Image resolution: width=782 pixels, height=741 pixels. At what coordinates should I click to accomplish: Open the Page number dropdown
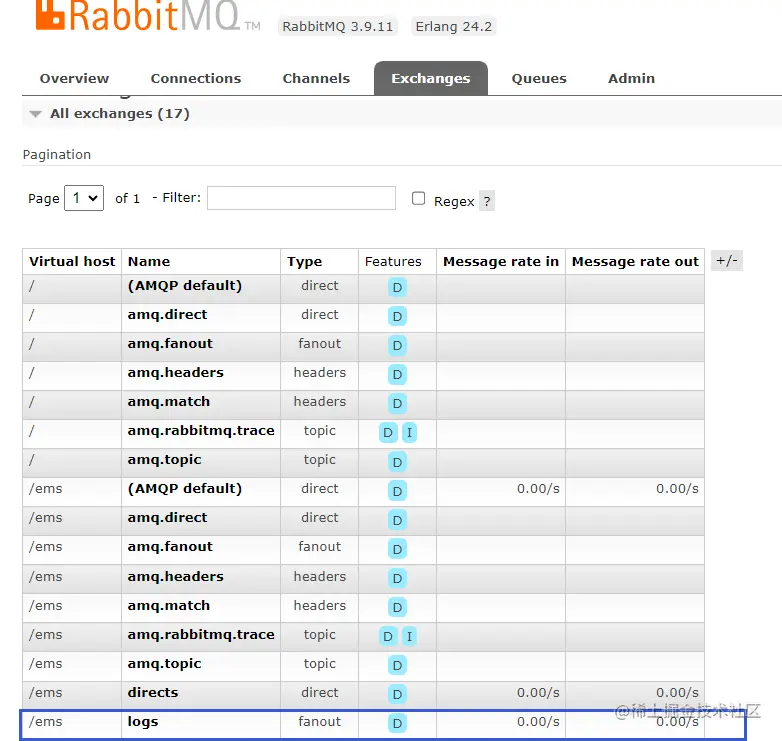tap(84, 198)
